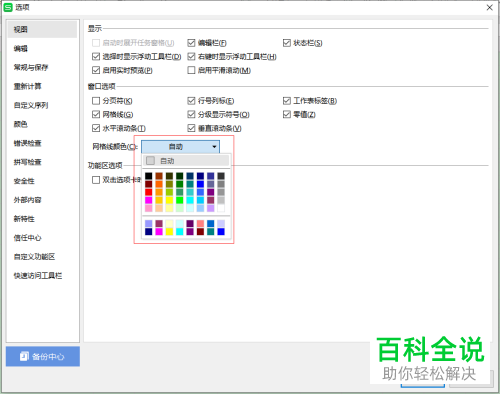500x394 pixels.
Task: Pick the white color swatch
Action: [221, 208]
